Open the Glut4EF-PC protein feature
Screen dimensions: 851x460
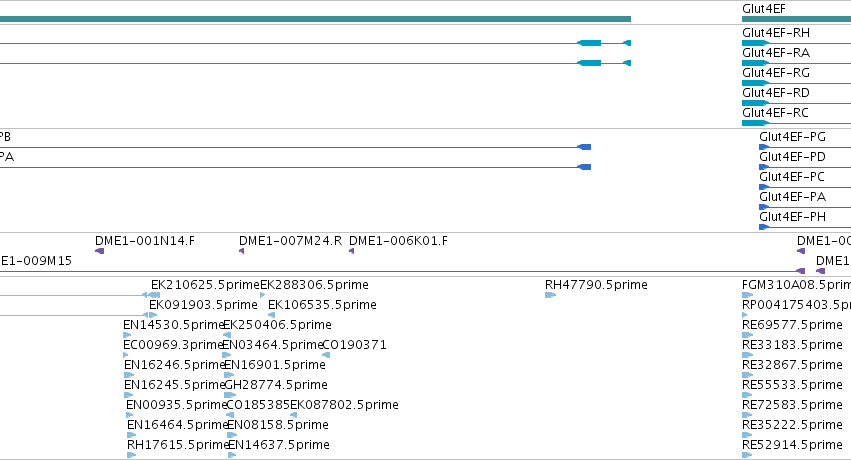pyautogui.click(x=792, y=177)
